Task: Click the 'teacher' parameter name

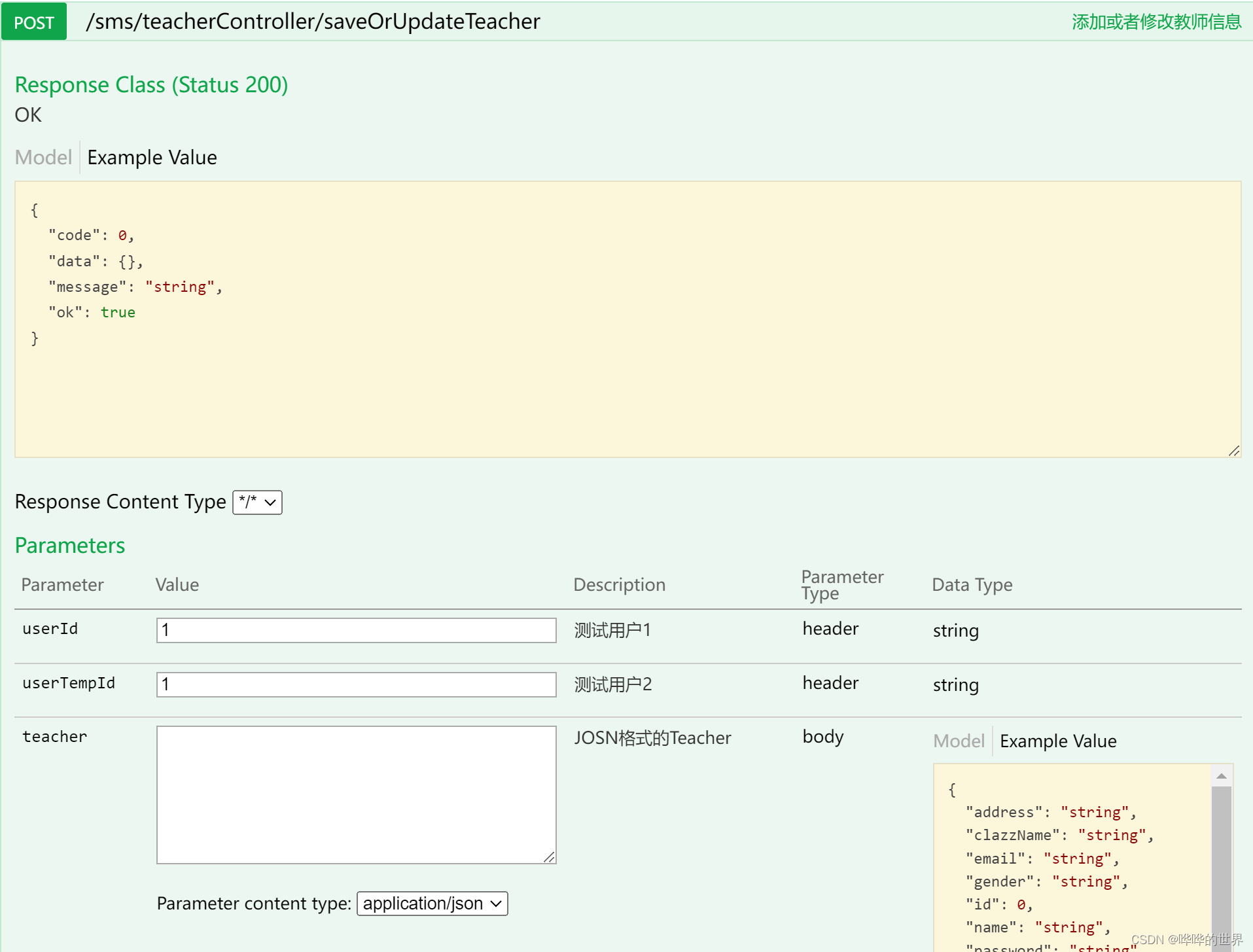Action: (55, 737)
